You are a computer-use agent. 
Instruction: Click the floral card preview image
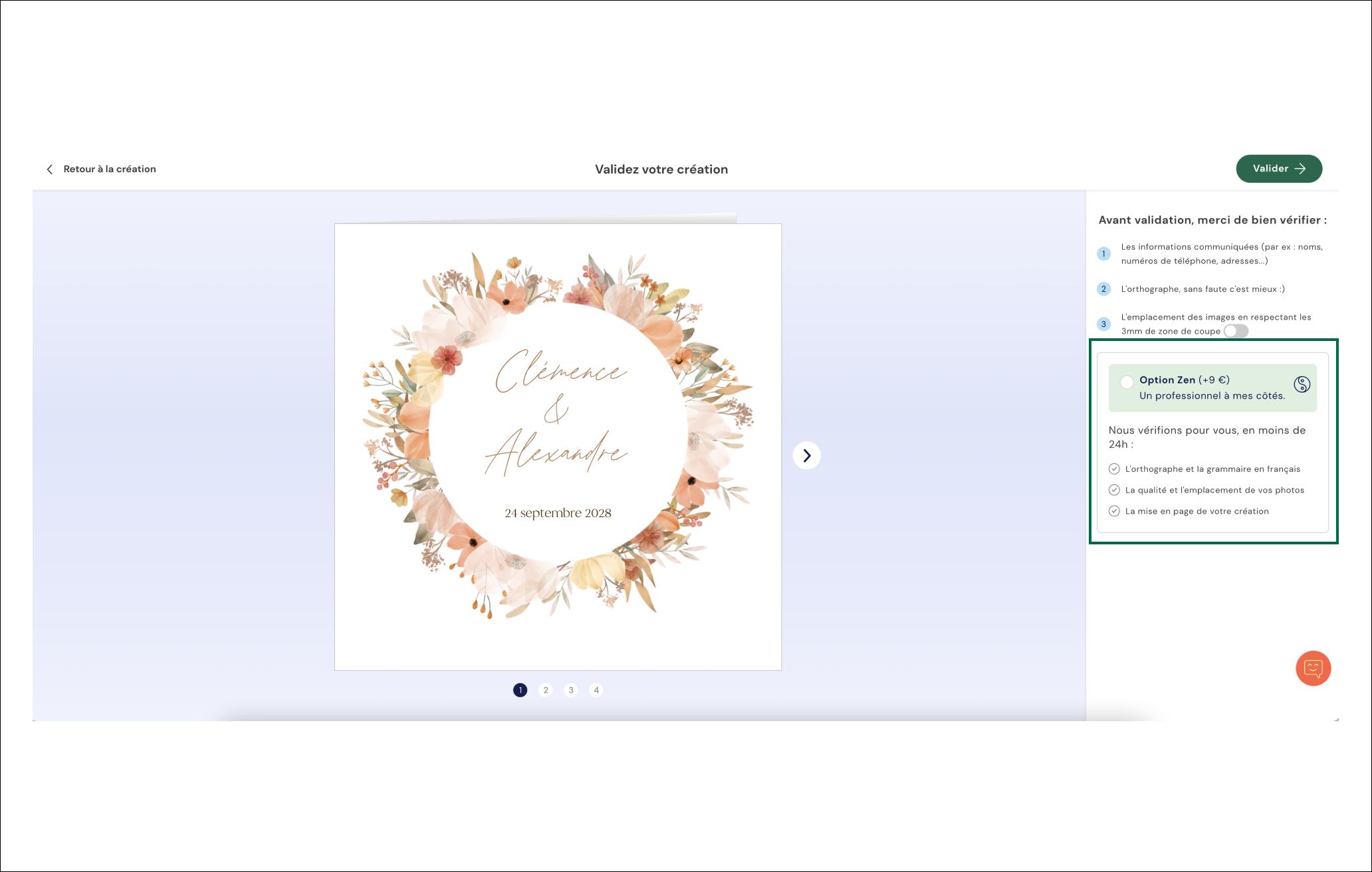(x=558, y=447)
